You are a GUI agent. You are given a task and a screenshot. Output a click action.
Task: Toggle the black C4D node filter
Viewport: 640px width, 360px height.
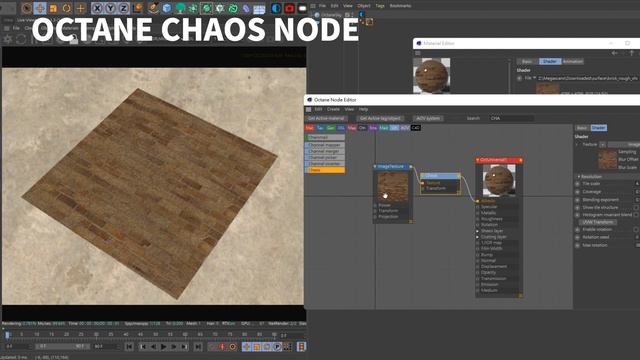pyautogui.click(x=416, y=128)
